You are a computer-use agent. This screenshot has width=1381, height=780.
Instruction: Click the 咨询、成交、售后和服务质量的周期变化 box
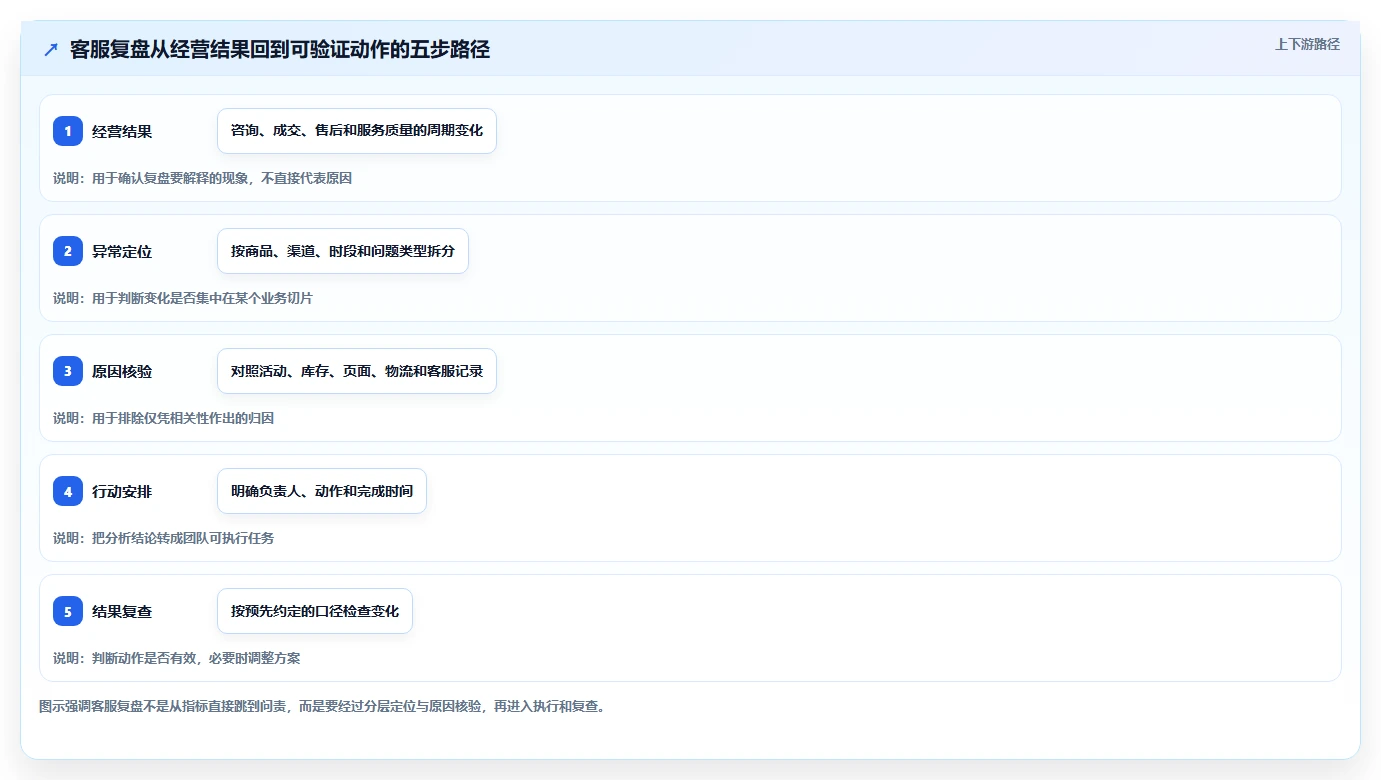coord(357,131)
